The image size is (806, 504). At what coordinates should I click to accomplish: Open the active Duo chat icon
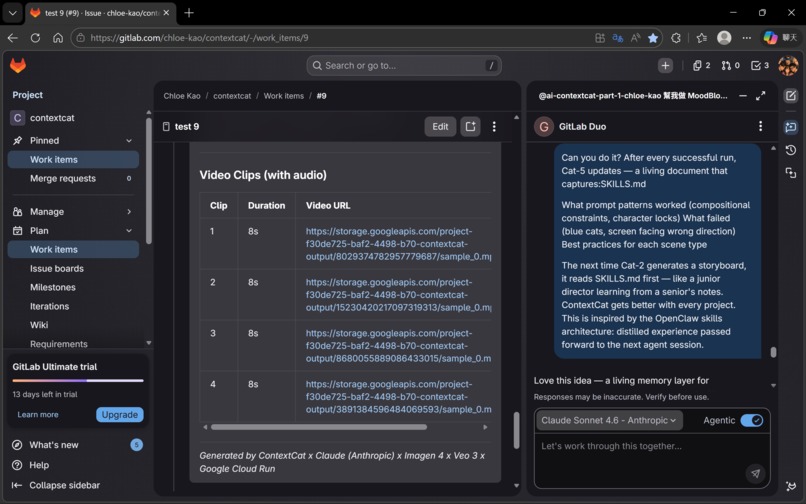point(791,127)
